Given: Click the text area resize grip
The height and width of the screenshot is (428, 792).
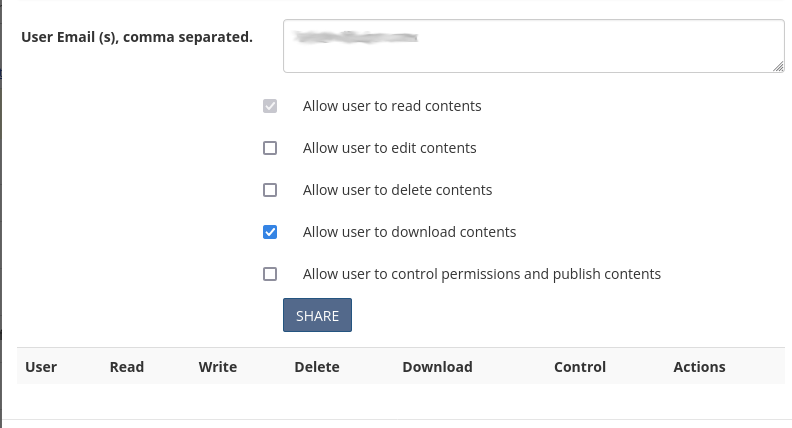Looking at the screenshot, I should (x=778, y=66).
